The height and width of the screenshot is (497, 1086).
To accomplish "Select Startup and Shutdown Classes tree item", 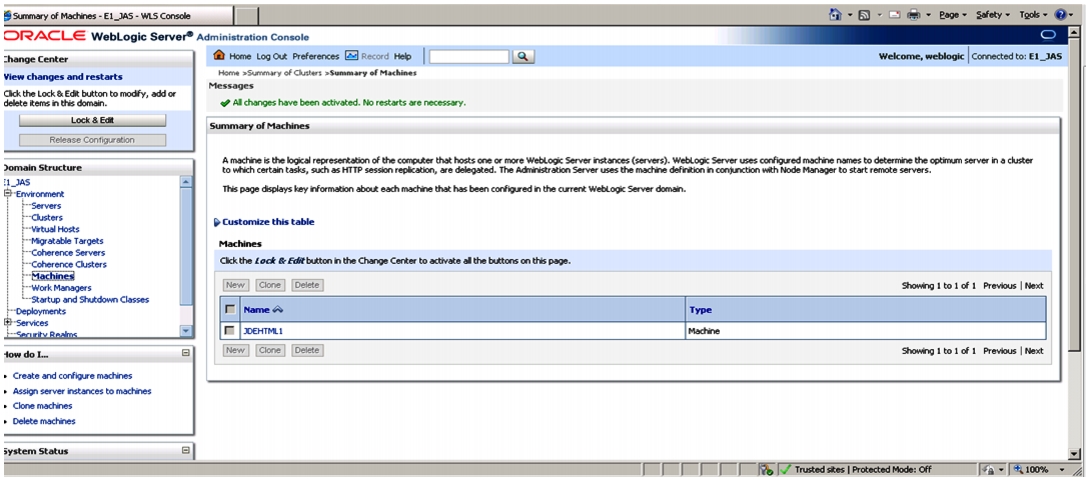I will pos(90,300).
